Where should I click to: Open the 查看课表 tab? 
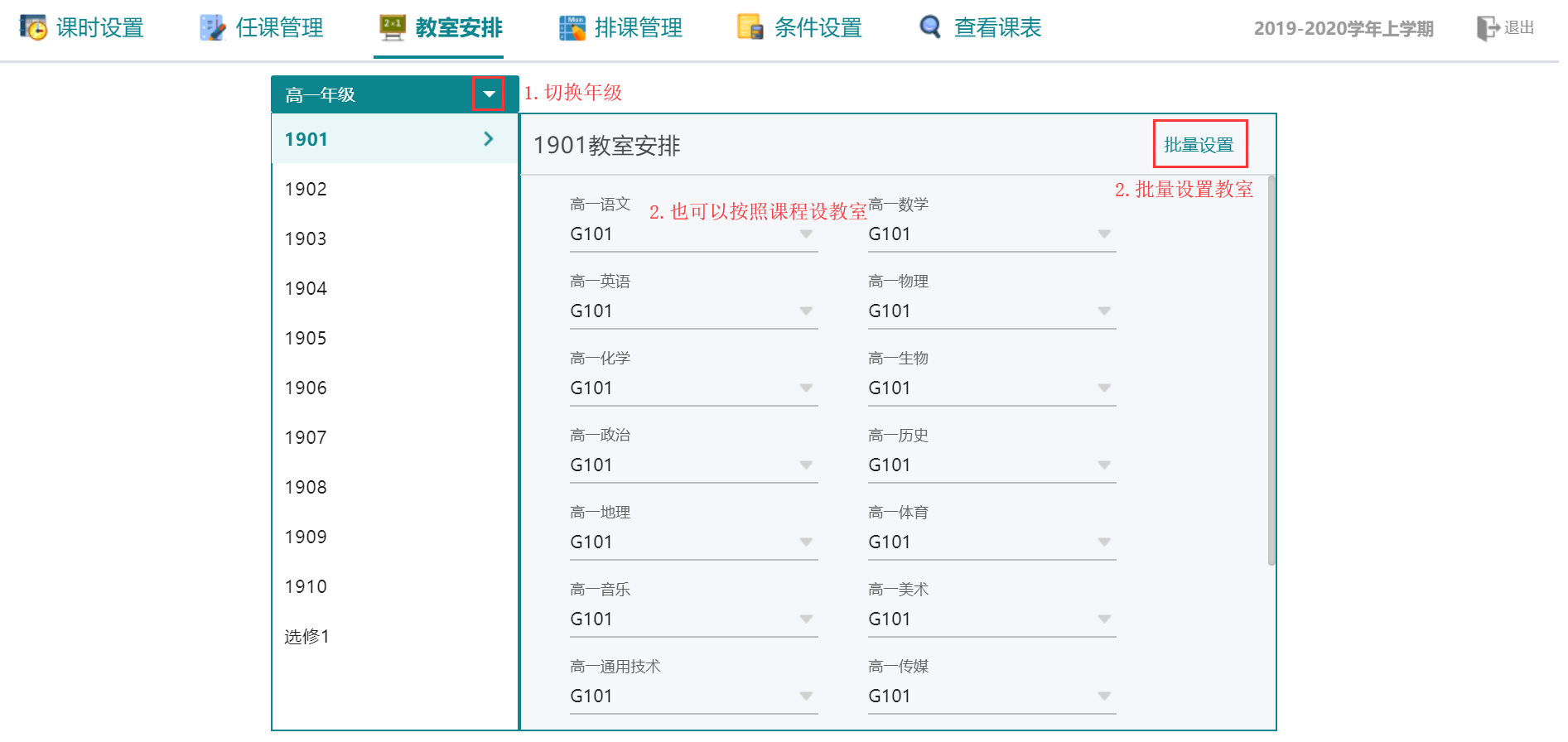[x=980, y=28]
